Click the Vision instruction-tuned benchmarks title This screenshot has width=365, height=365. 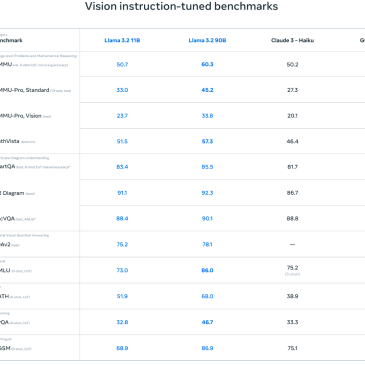(181, 6)
